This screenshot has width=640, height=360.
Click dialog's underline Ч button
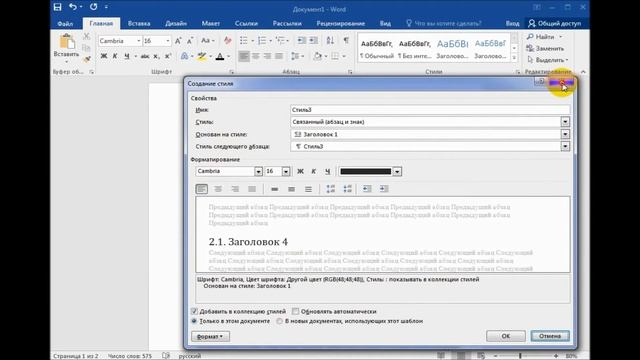pos(327,171)
